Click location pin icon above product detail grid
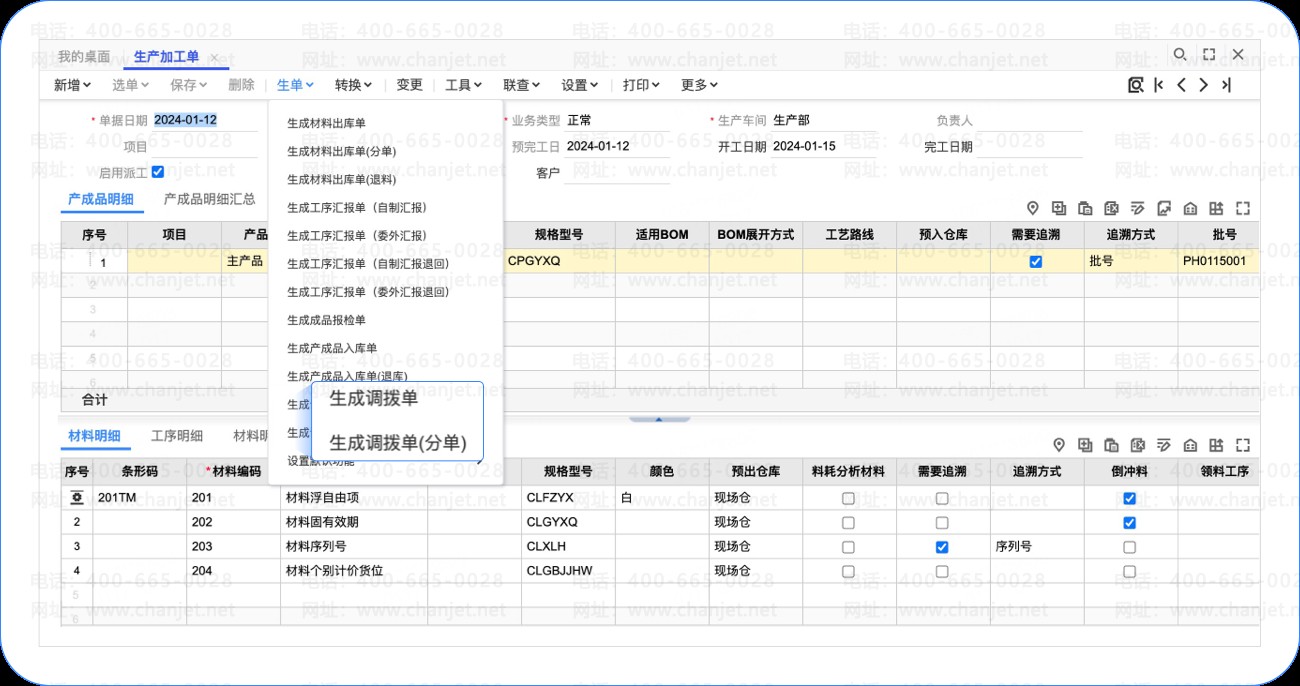 tap(1033, 208)
